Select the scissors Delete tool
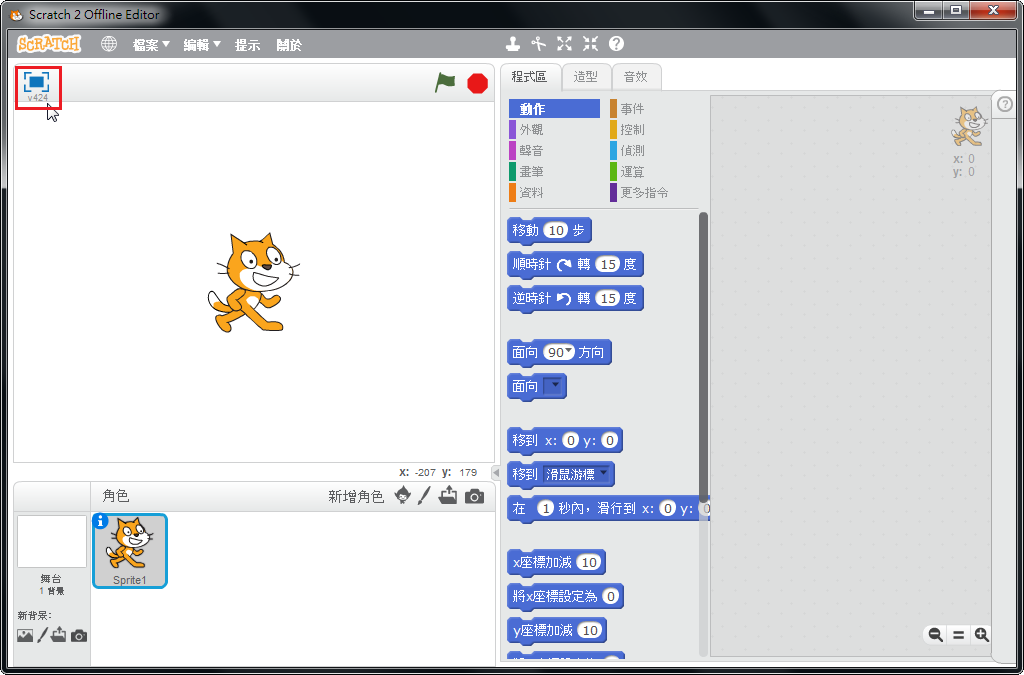The height and width of the screenshot is (675, 1024). [539, 44]
